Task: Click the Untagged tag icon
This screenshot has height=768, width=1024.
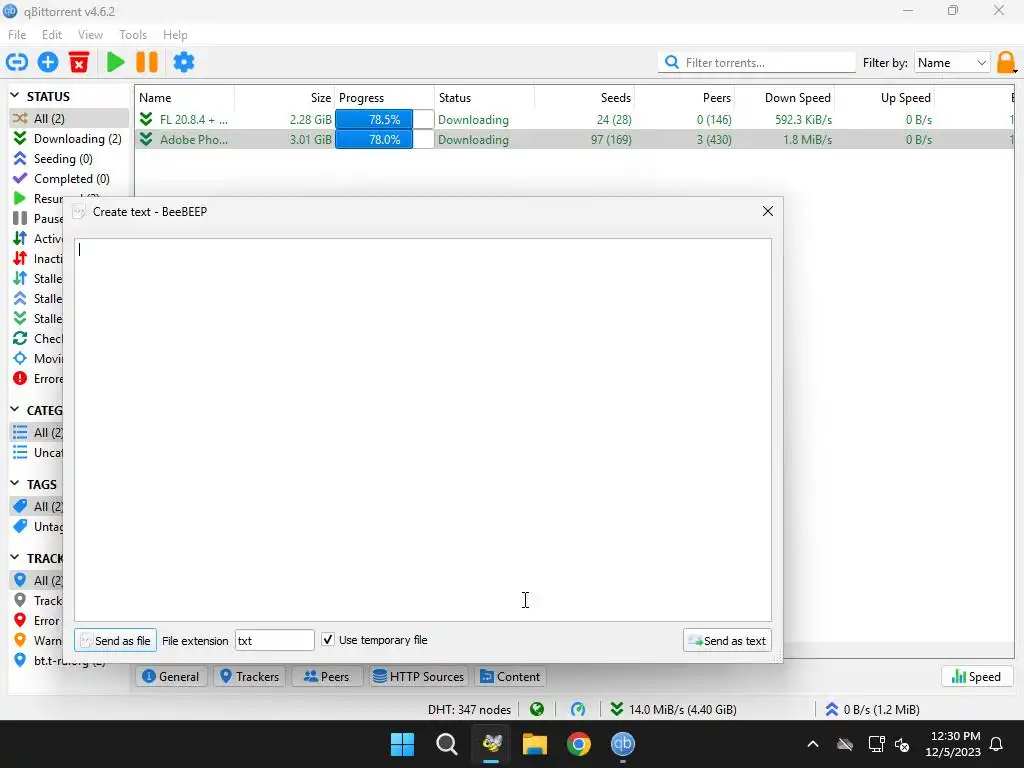Action: [20, 526]
